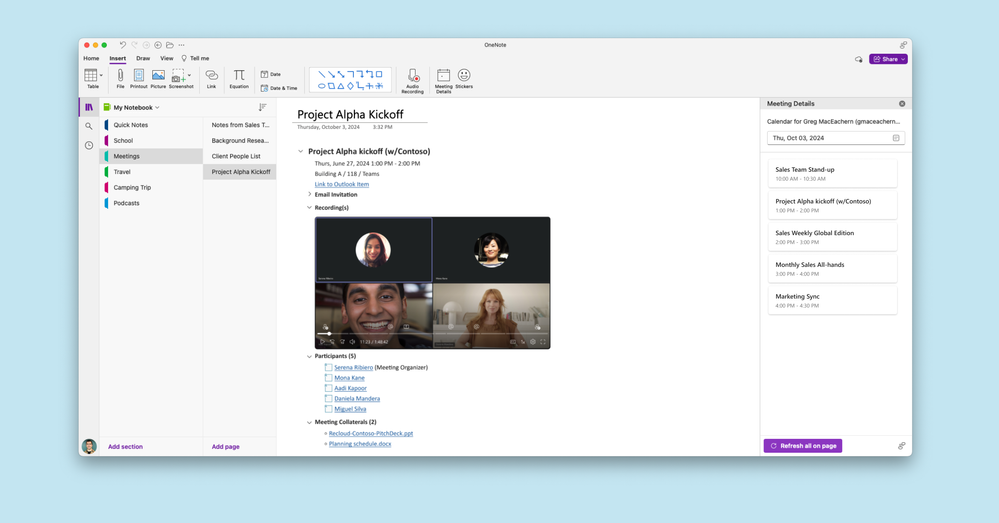Click the Thu, Oct 03, 2024 date field
The height and width of the screenshot is (523, 999).
835,138
